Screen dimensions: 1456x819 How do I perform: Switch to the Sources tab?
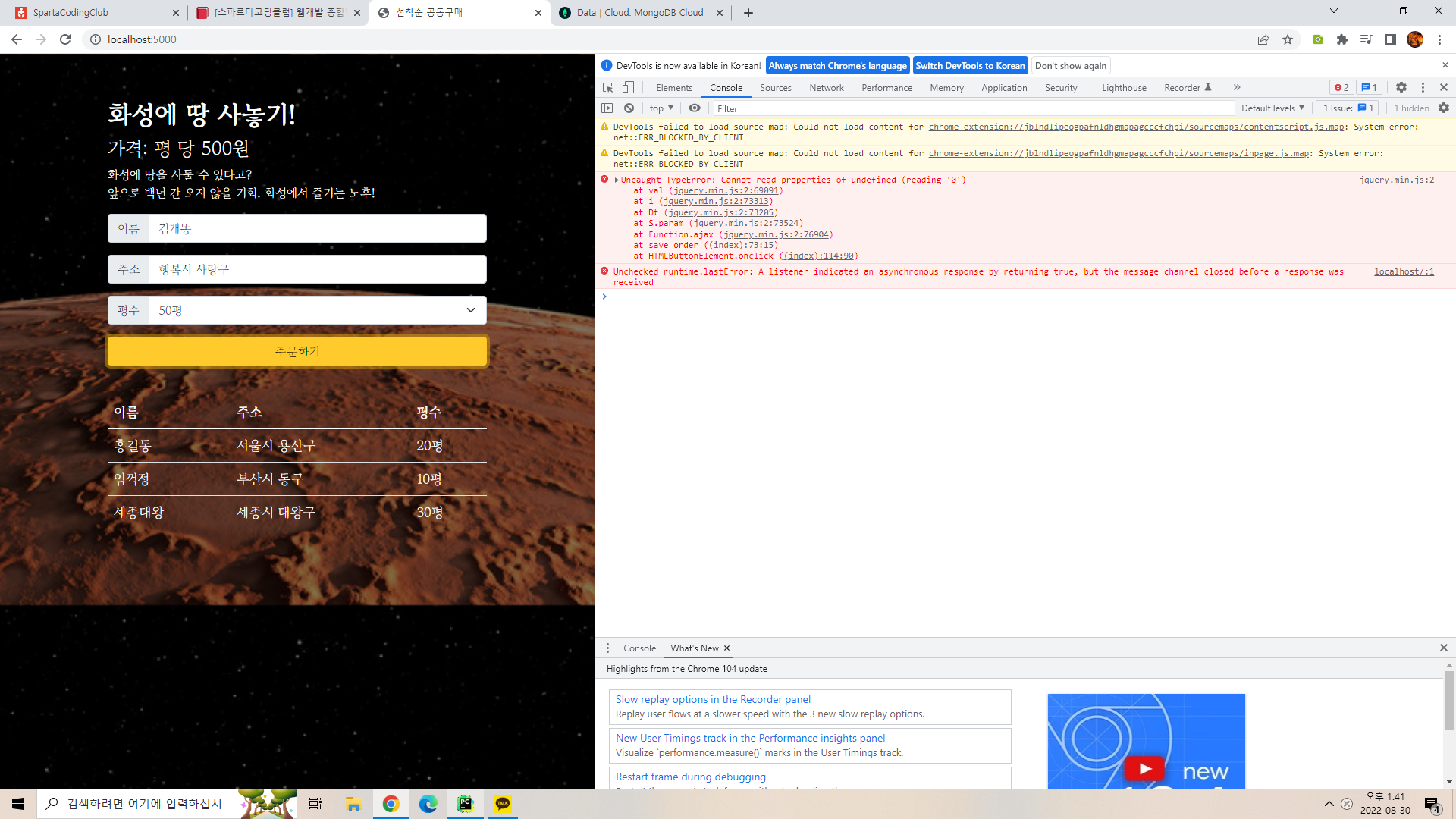[776, 88]
